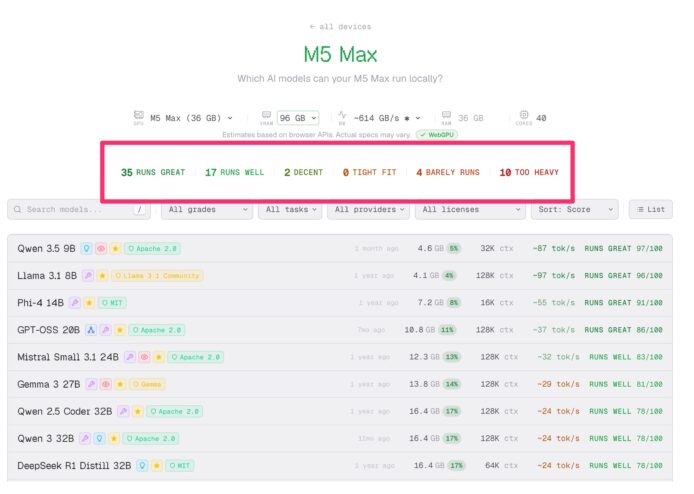Click the wrench tool icon on Qwen 3 32B
This screenshot has height=494, width=694.
pos(85,439)
